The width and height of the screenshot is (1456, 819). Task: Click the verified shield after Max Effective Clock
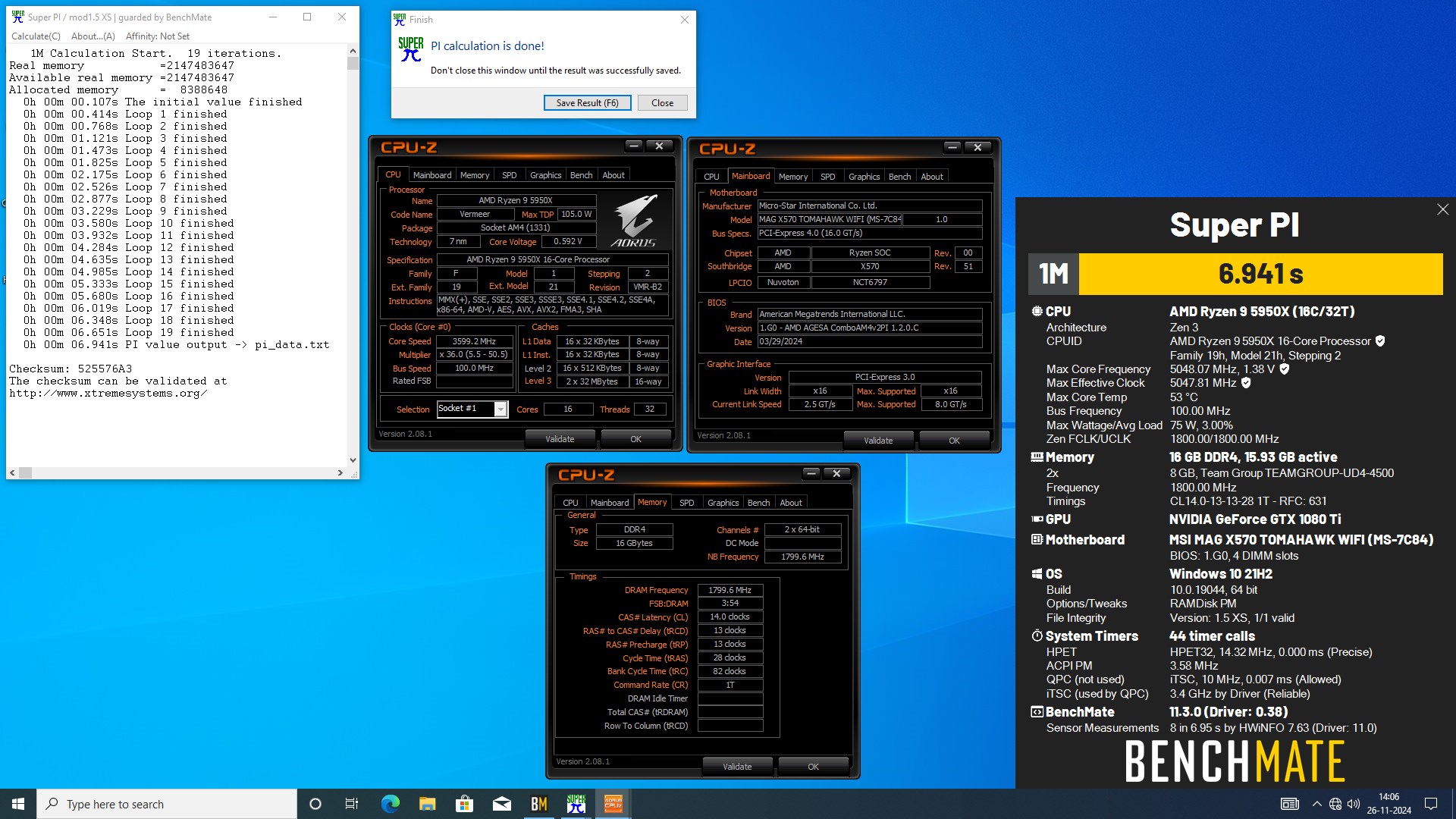1246,383
